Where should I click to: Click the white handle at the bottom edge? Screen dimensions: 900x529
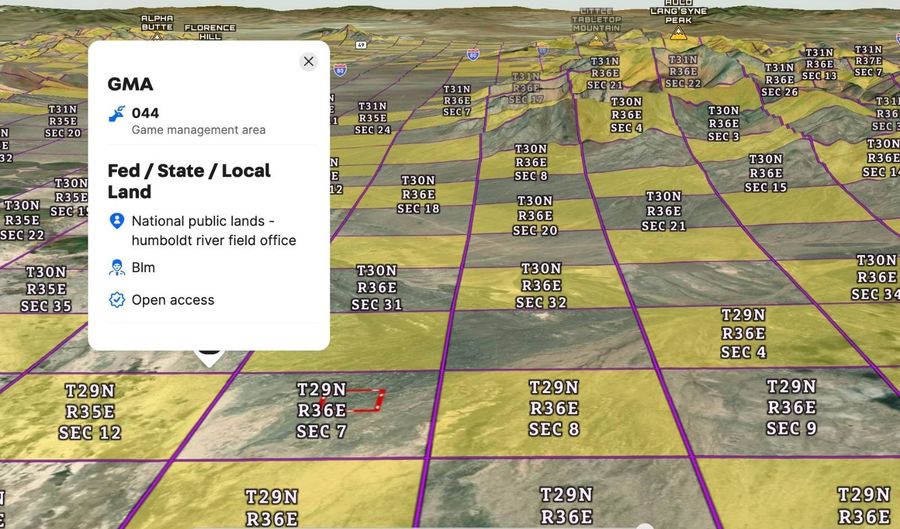tap(642, 525)
